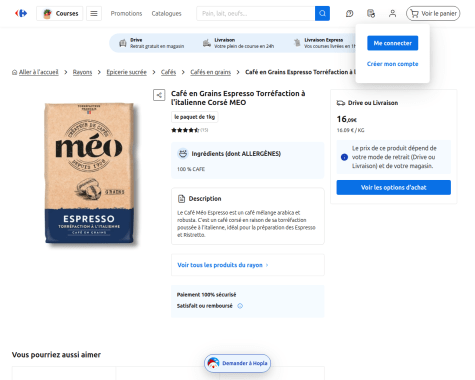
Task: Click the user account icon
Action: pyautogui.click(x=392, y=14)
